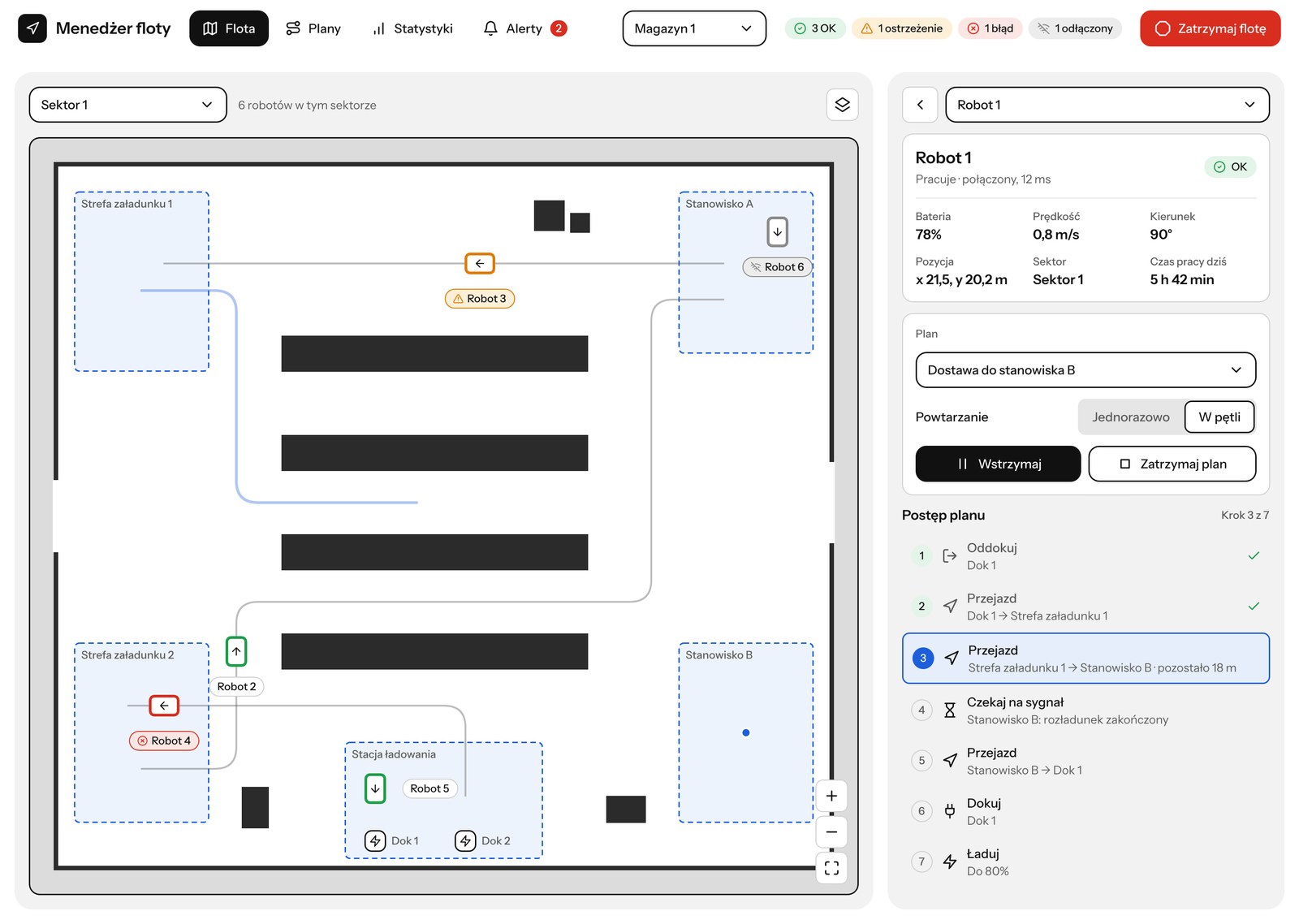Click the blue destination dot in Stanowisko B
The width and height of the screenshot is (1299, 924).
tap(745, 732)
